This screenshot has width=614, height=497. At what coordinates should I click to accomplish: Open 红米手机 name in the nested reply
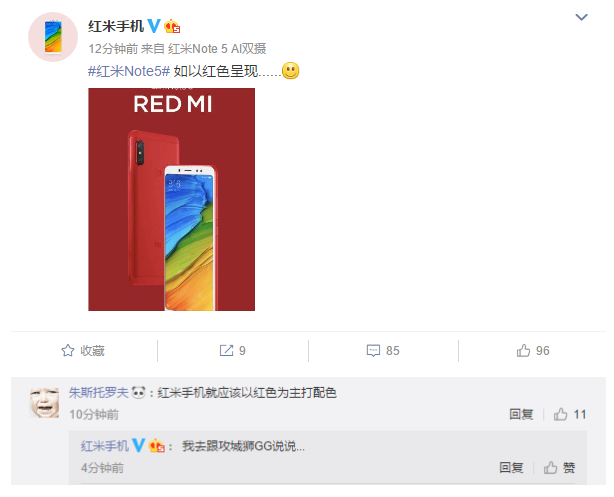(105, 446)
